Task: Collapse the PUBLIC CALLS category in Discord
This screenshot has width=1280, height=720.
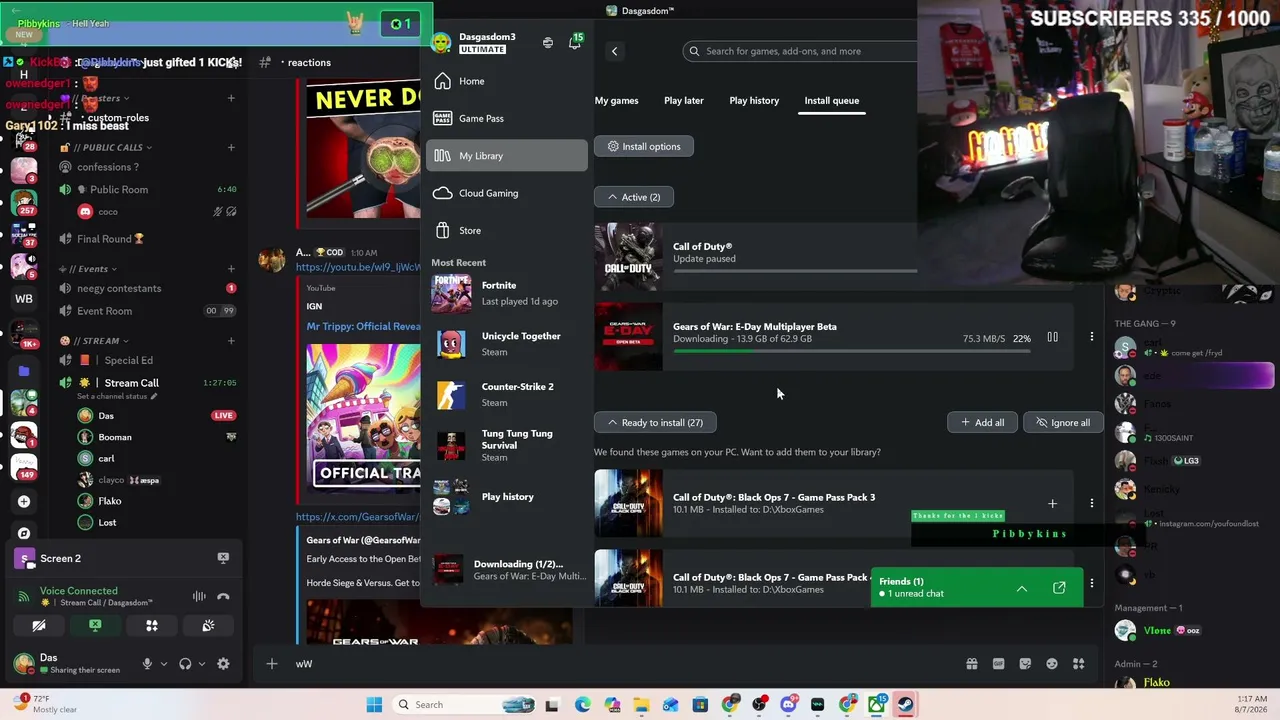Action: click(x=106, y=147)
